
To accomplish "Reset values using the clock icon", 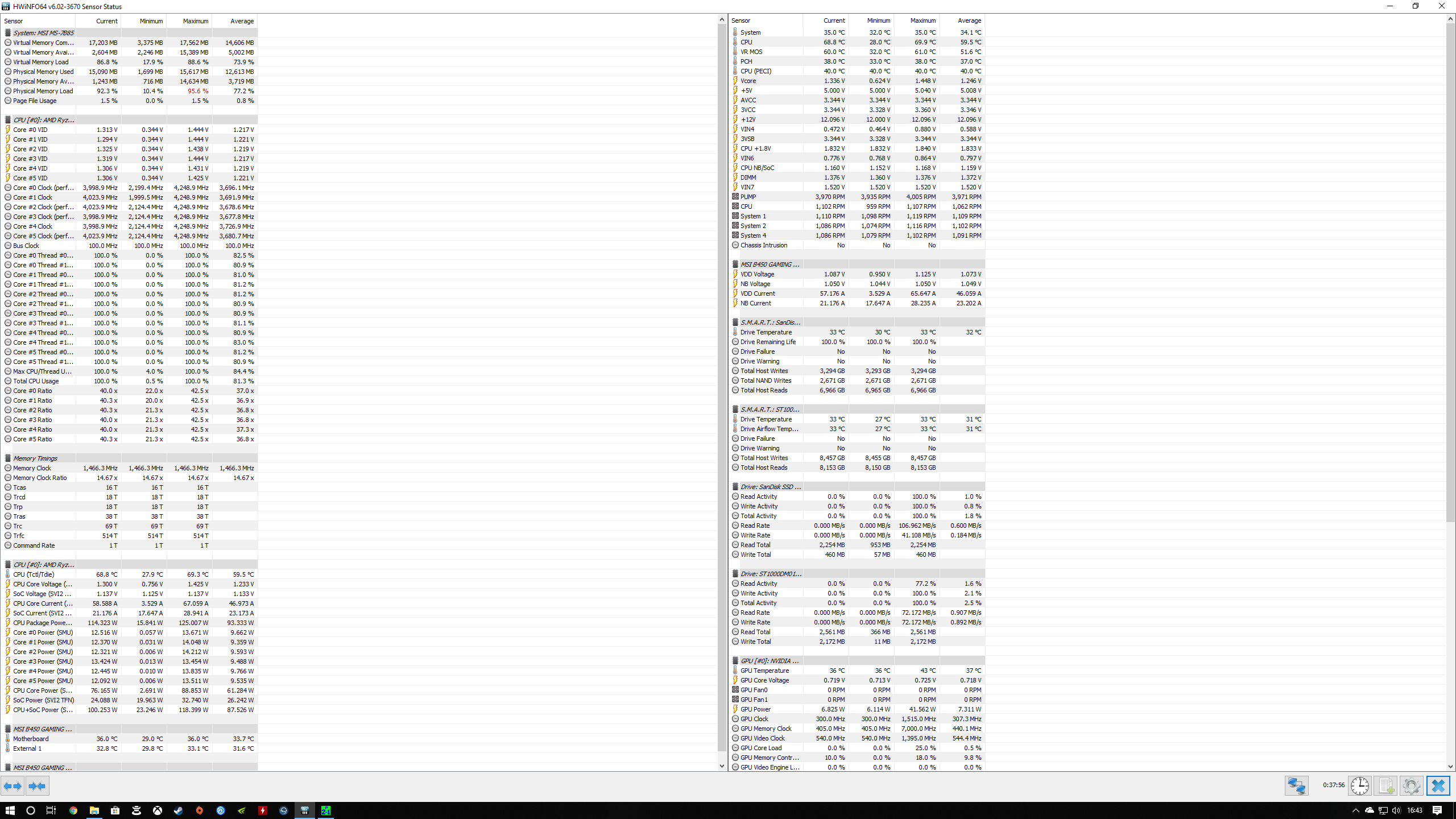I will coord(1360,785).
